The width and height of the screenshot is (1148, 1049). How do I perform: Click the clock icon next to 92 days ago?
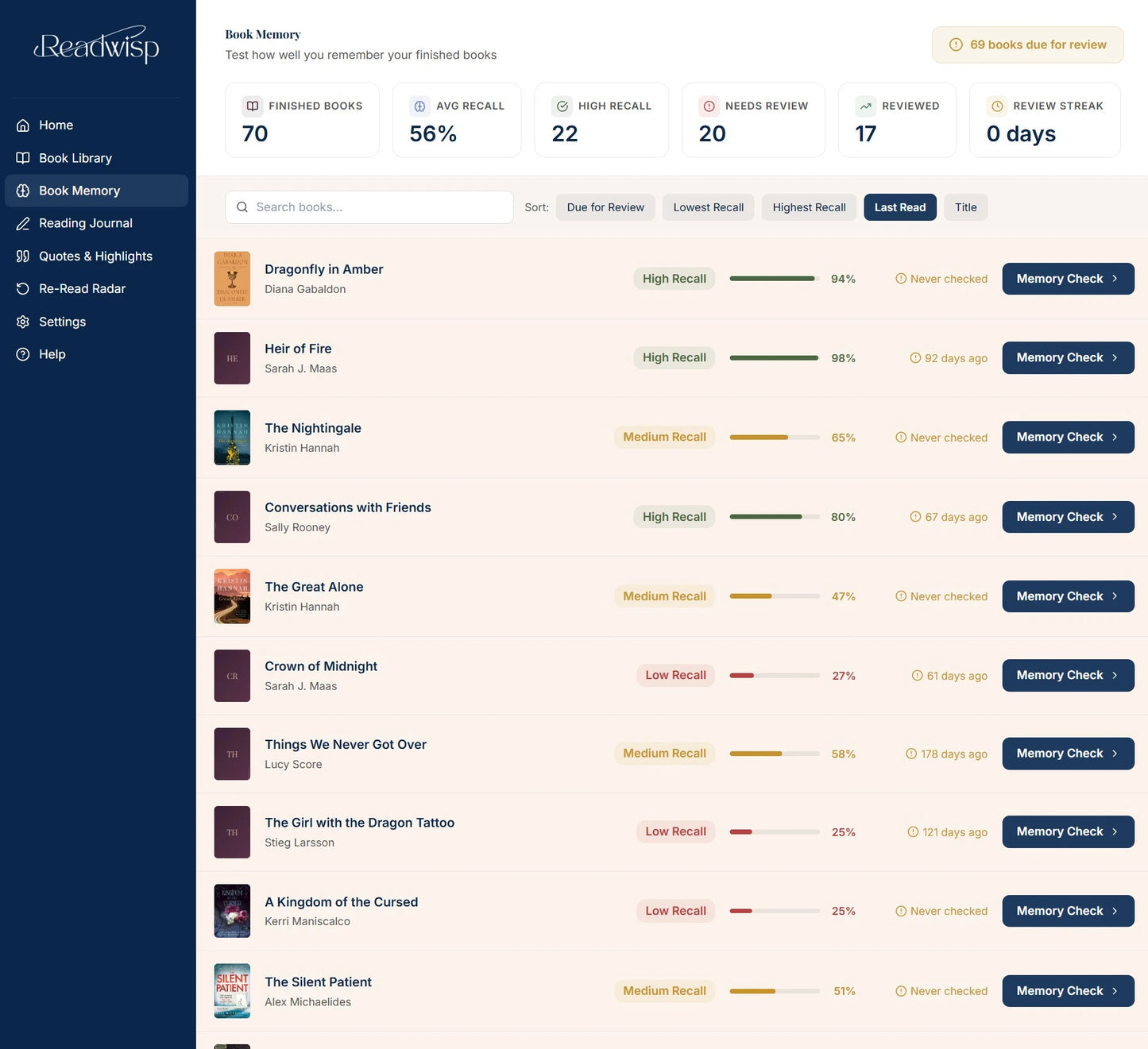[x=915, y=358]
